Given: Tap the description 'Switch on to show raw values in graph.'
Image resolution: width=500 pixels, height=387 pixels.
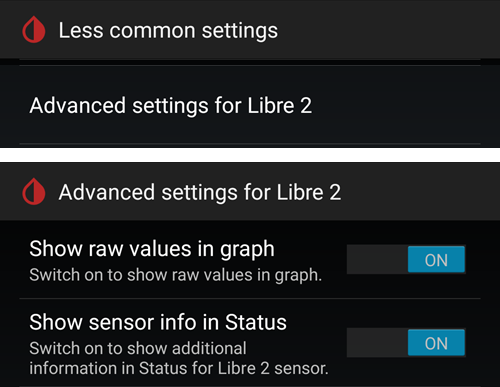Looking at the screenshot, I should pos(176,275).
